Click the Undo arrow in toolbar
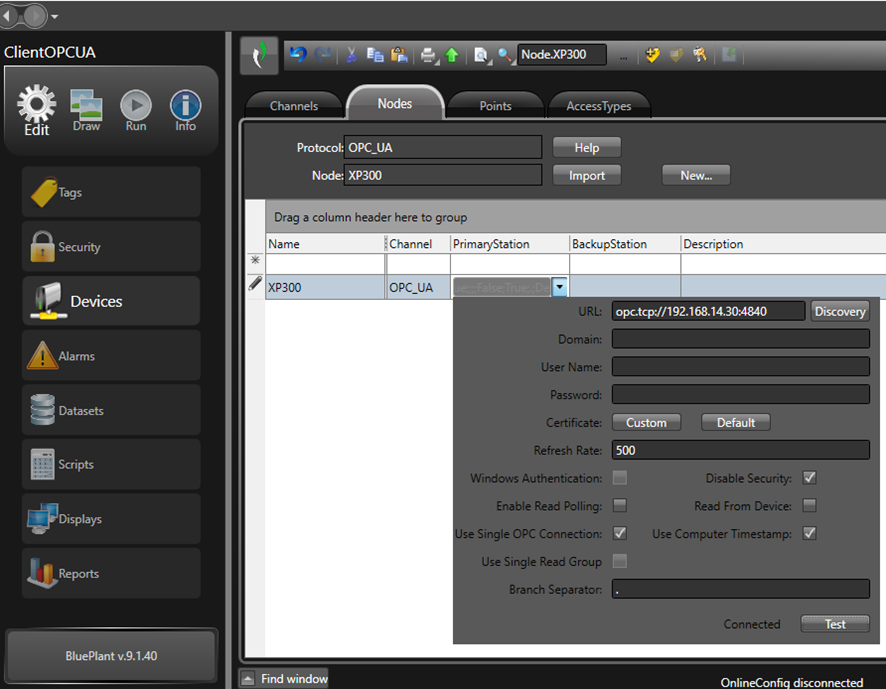The width and height of the screenshot is (886, 689). (298, 55)
